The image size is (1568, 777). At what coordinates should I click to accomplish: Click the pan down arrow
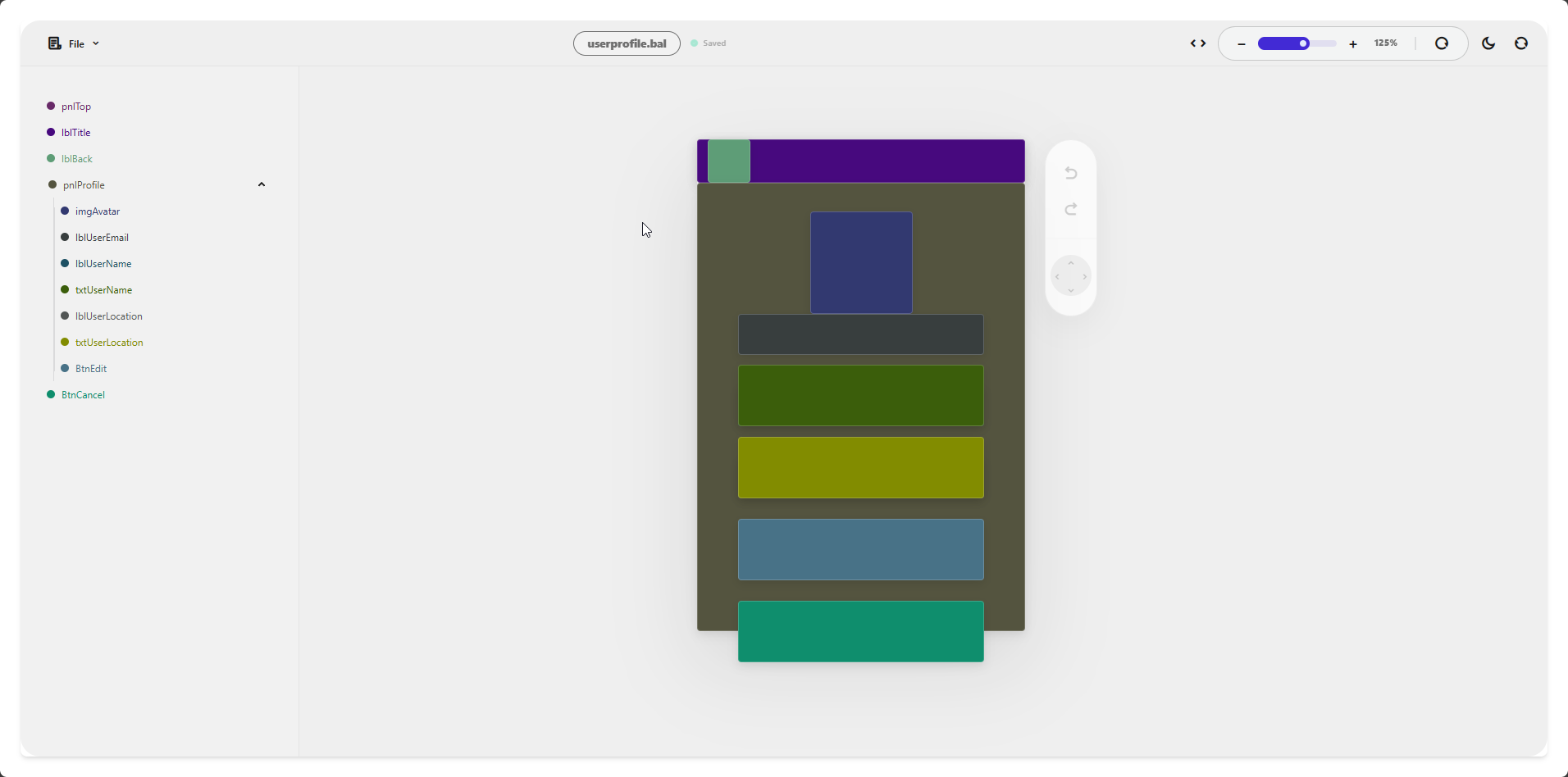click(x=1071, y=290)
